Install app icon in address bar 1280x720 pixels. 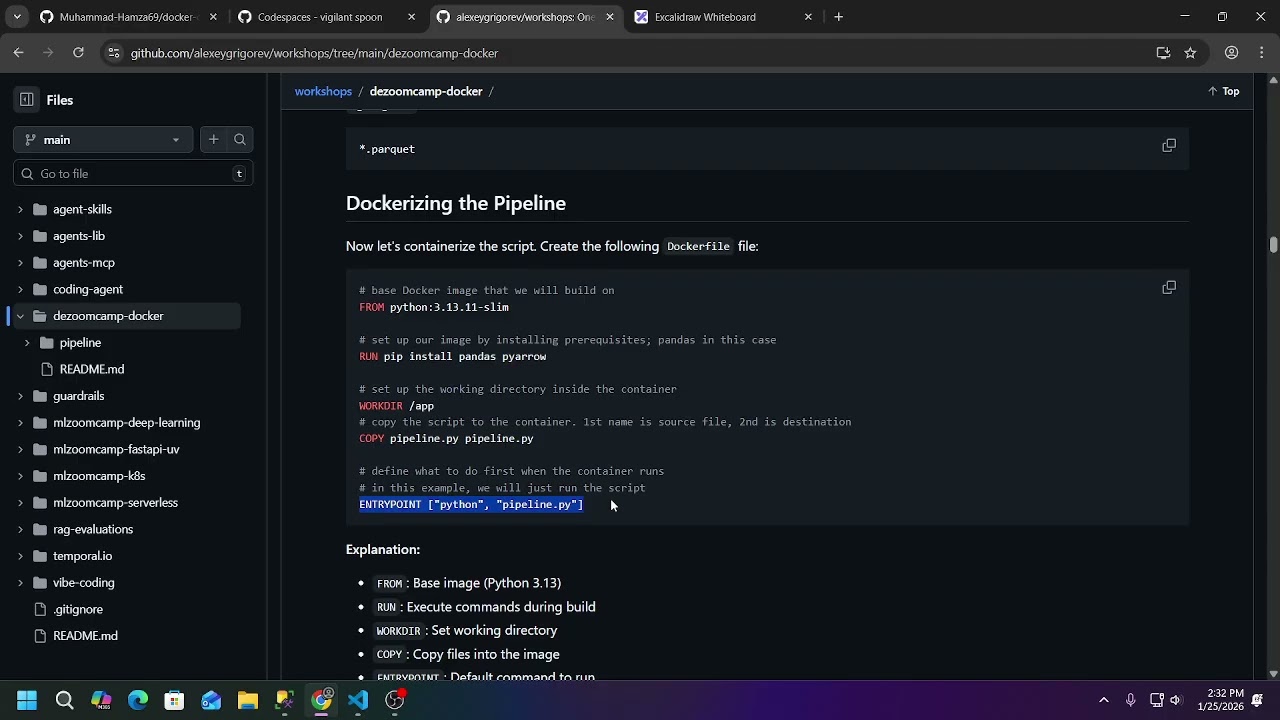pos(1163,53)
